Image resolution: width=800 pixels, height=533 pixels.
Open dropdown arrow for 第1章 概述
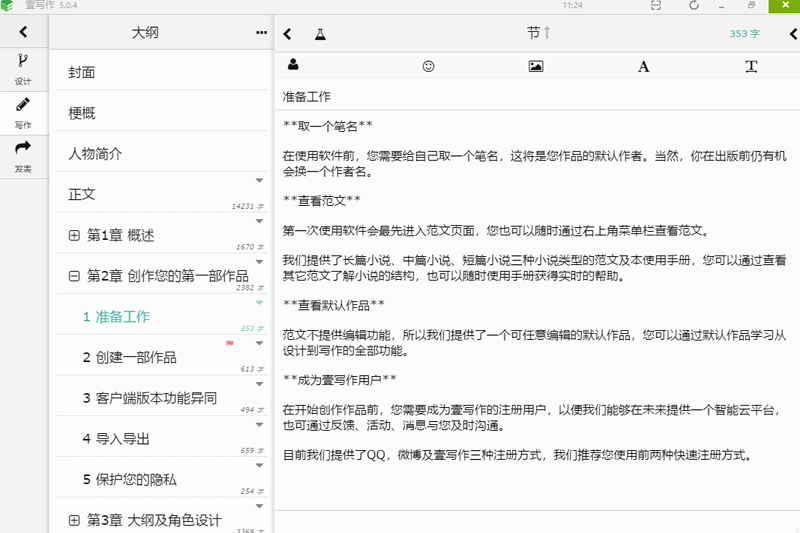point(259,221)
